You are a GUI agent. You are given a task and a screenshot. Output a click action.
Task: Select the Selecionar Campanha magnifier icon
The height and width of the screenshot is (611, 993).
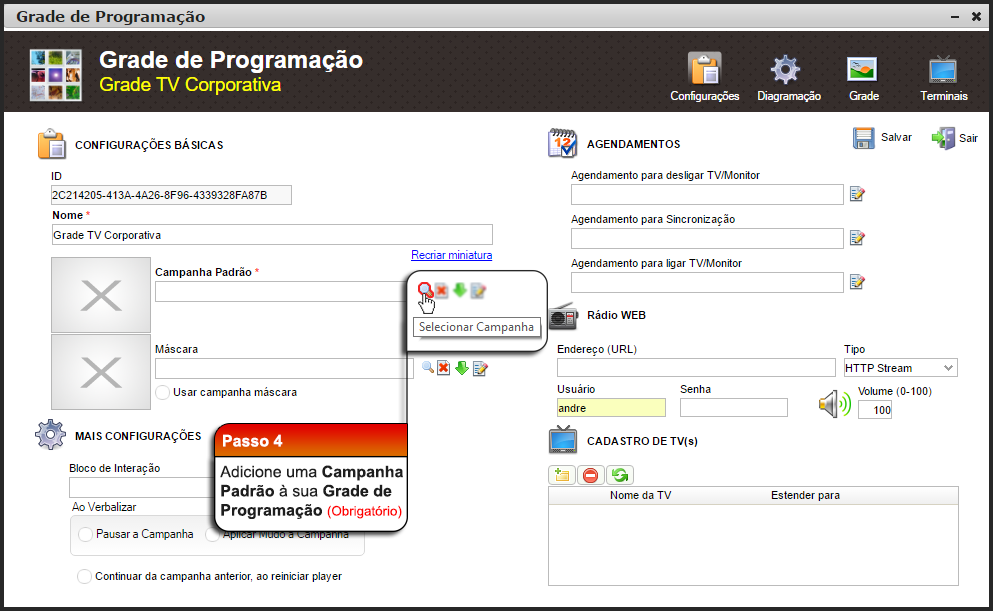425,291
